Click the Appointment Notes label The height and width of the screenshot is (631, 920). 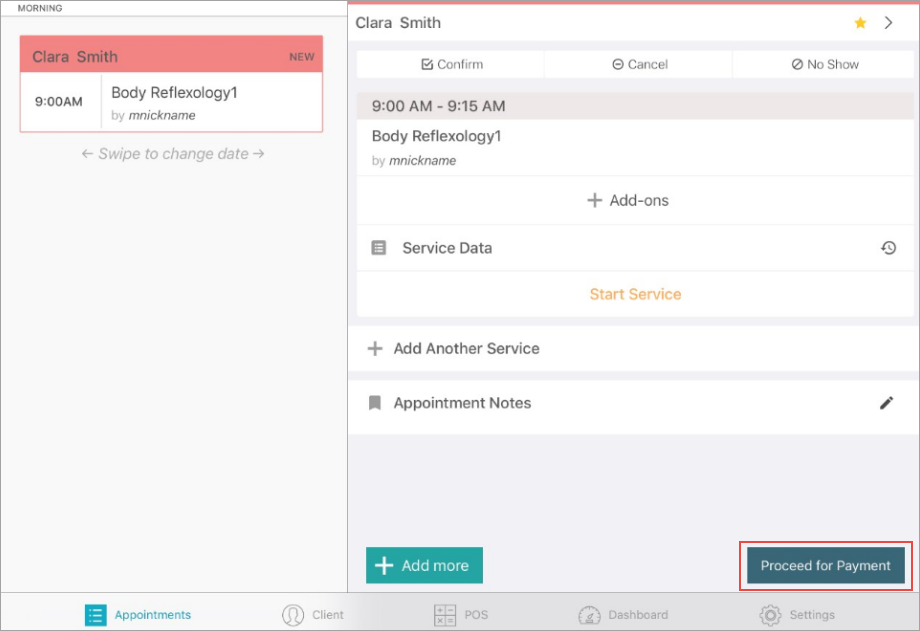462,403
